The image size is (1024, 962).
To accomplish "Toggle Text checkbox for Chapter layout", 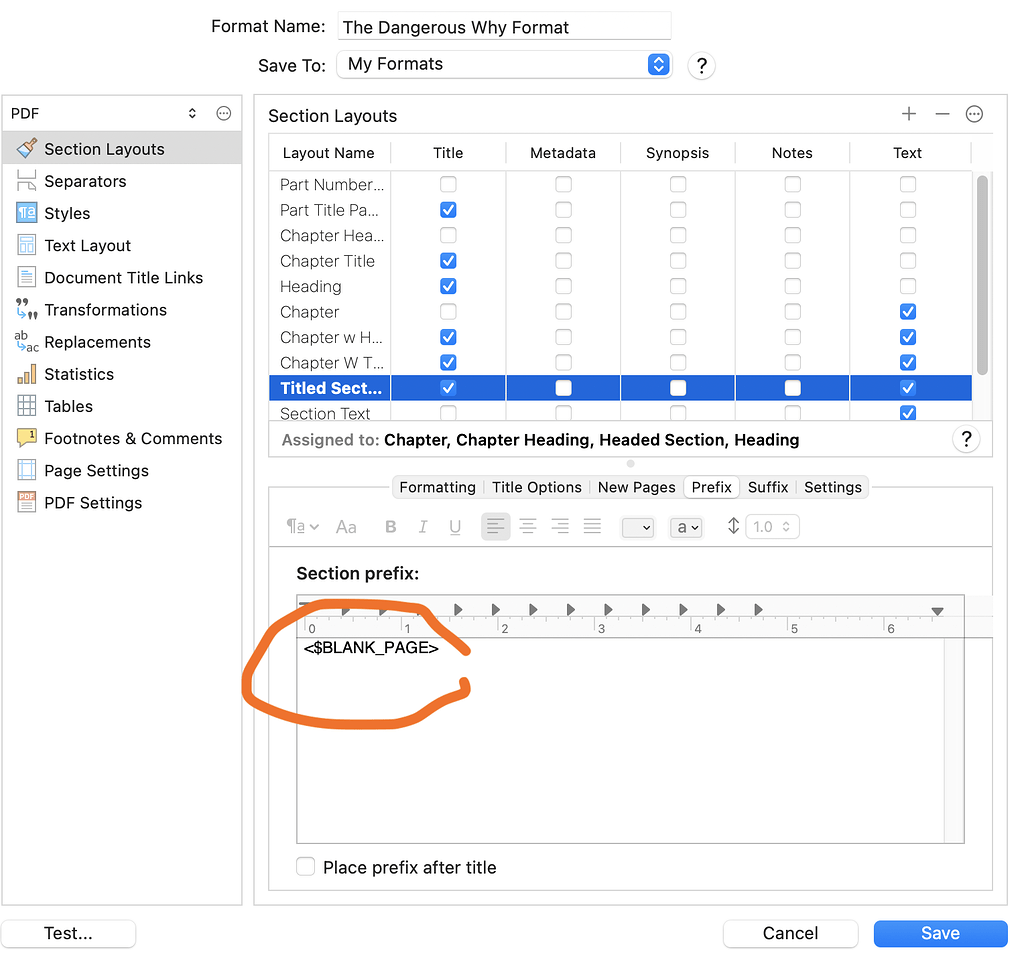I will 908,312.
